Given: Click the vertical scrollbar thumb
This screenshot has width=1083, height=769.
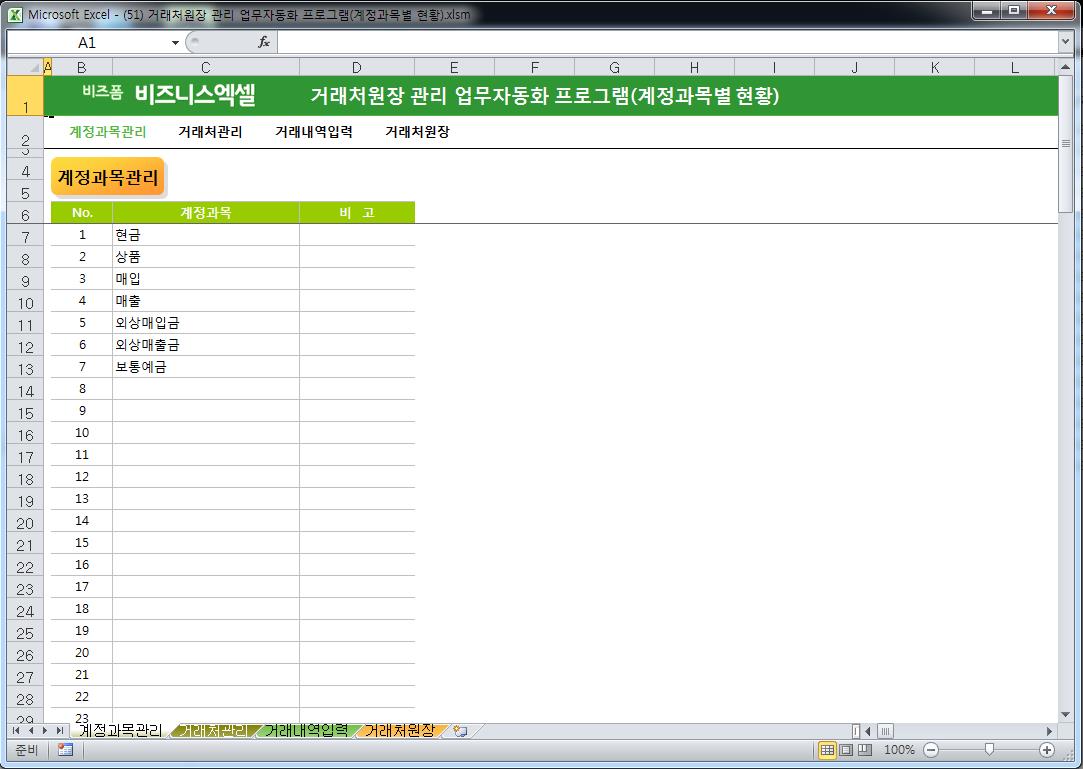Looking at the screenshot, I should (x=1065, y=143).
